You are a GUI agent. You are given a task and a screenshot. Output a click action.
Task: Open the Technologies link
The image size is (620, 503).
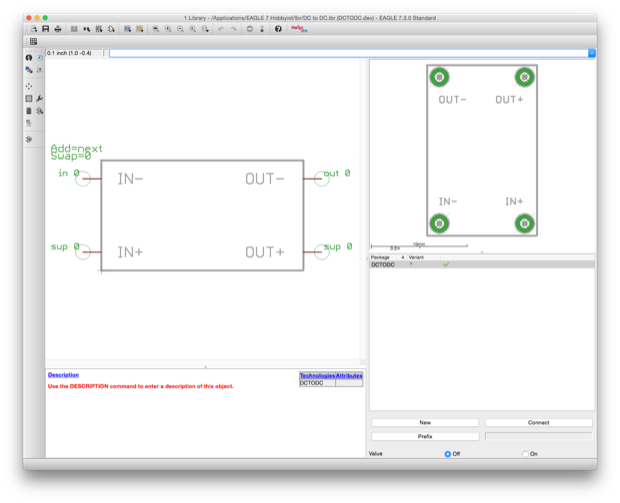(317, 376)
